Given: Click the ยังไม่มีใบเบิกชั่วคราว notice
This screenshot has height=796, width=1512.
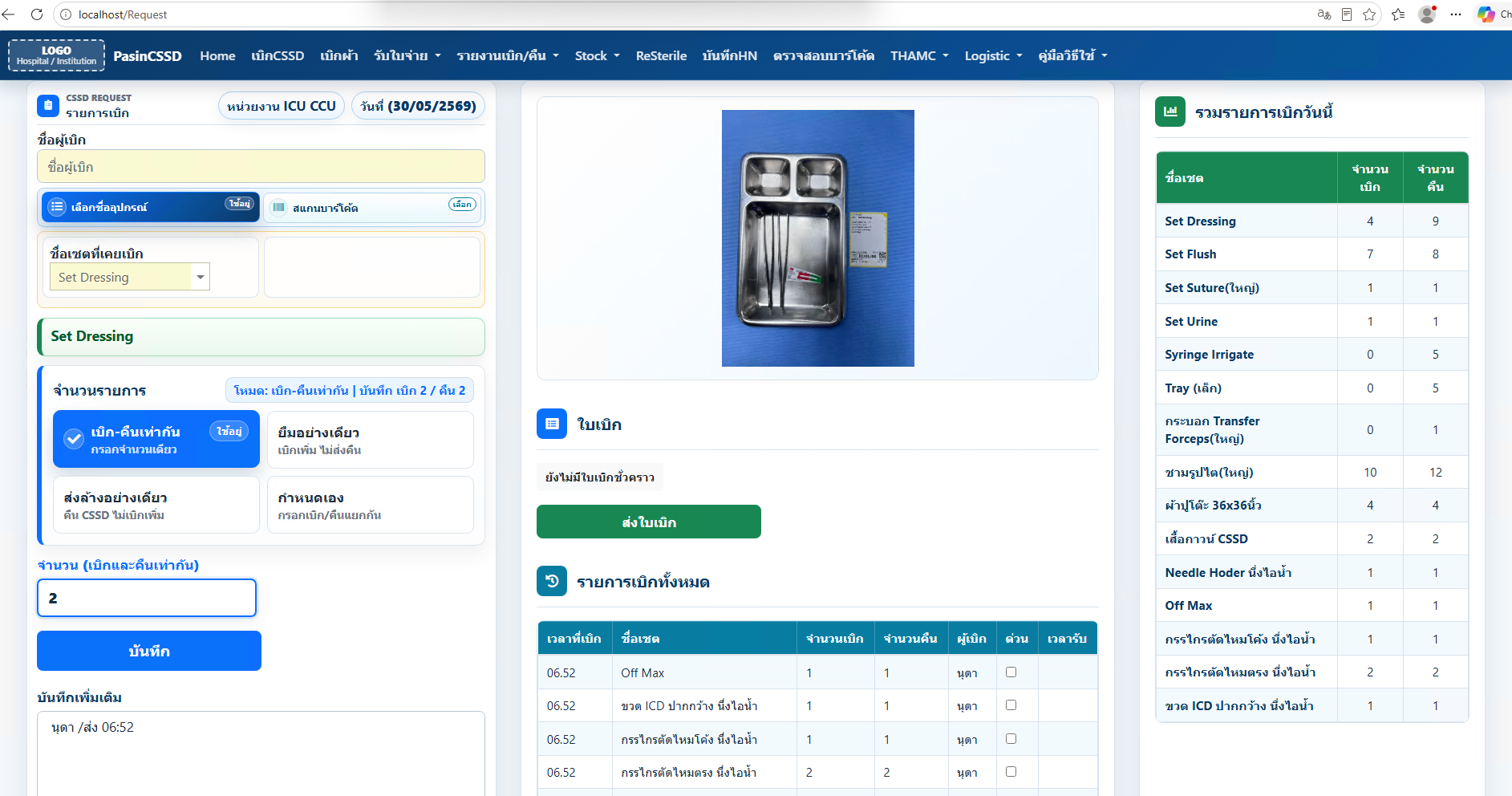Looking at the screenshot, I should click(600, 477).
